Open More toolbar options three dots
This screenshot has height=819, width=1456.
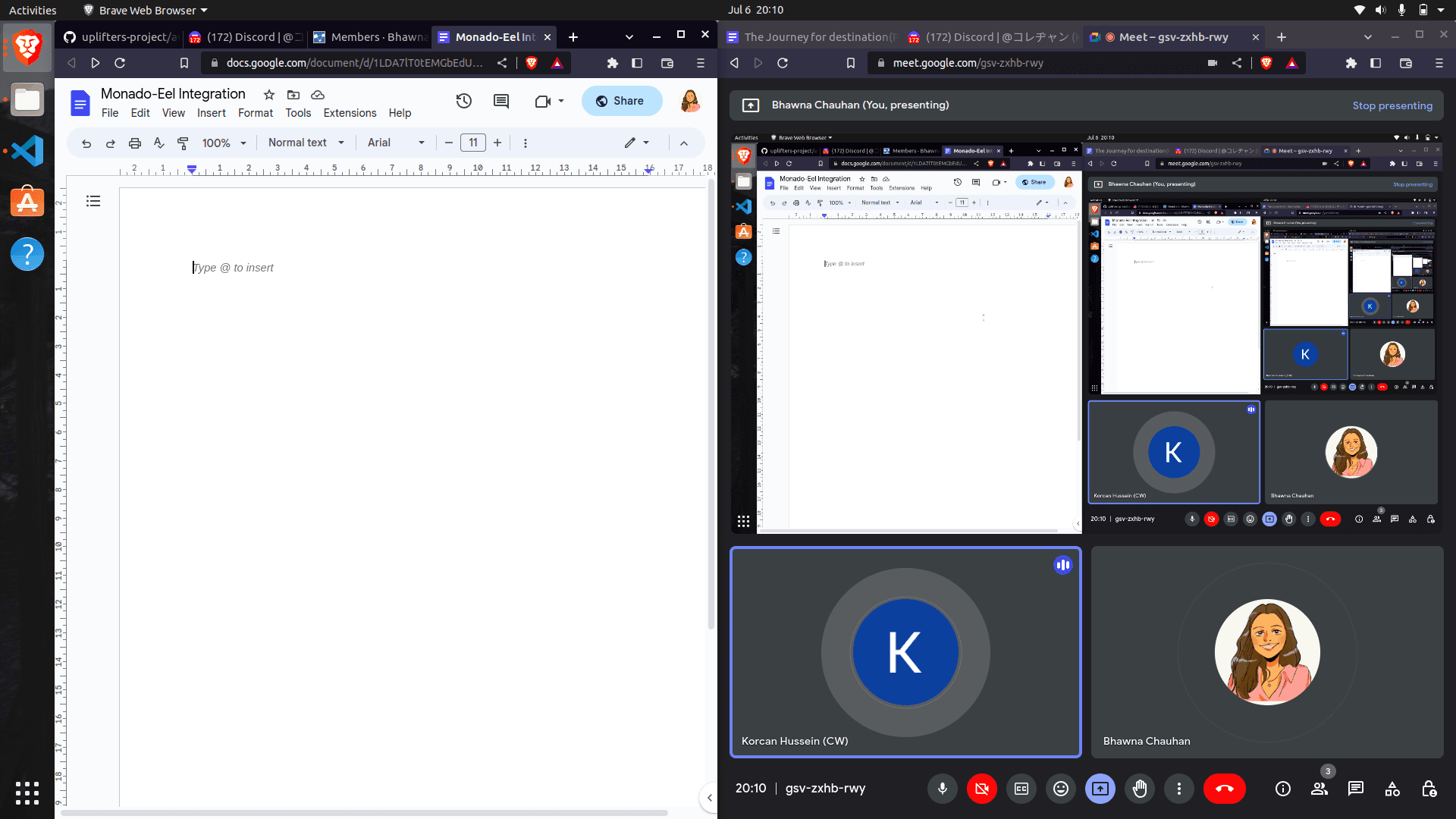(526, 143)
